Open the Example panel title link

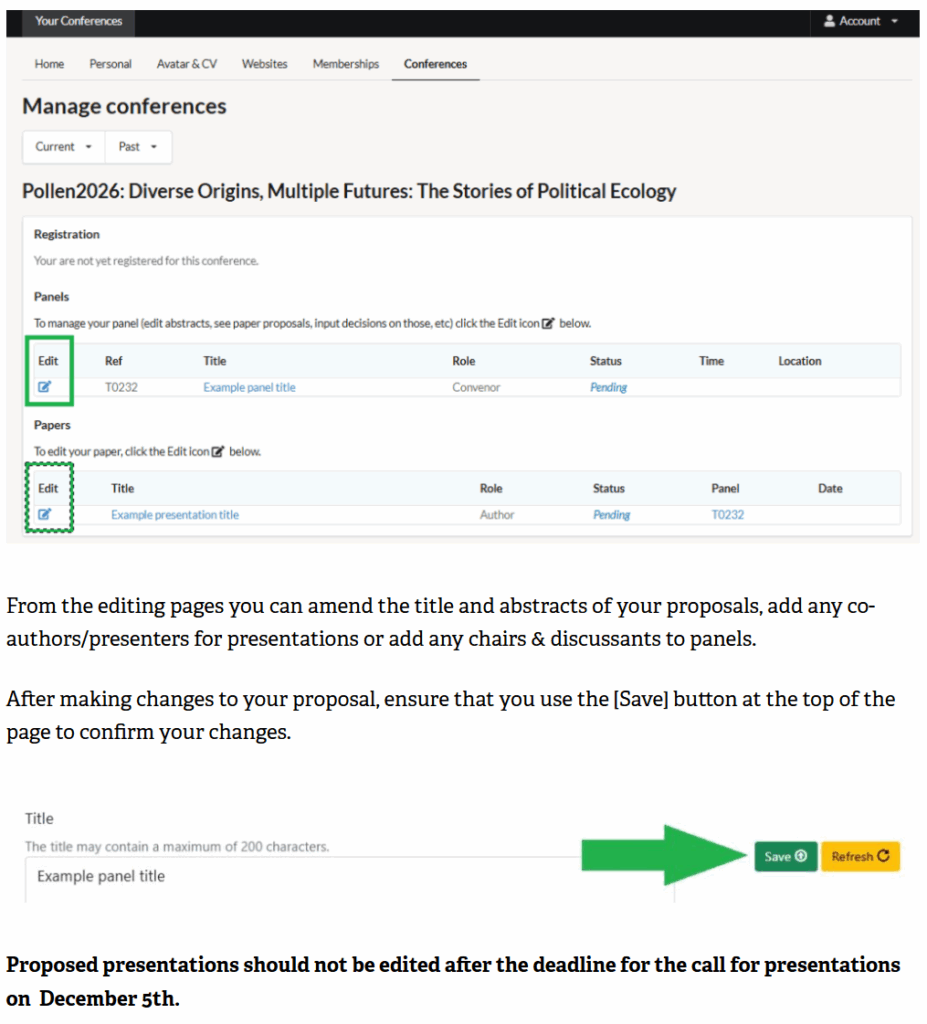click(249, 387)
